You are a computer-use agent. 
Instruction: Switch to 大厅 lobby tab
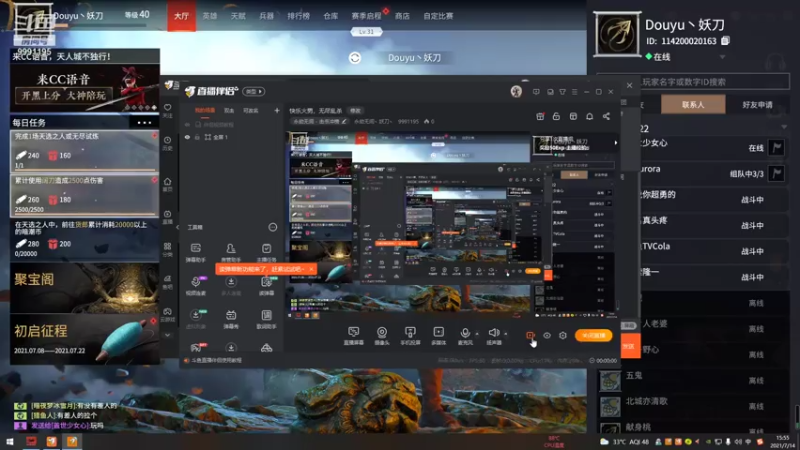pos(182,16)
